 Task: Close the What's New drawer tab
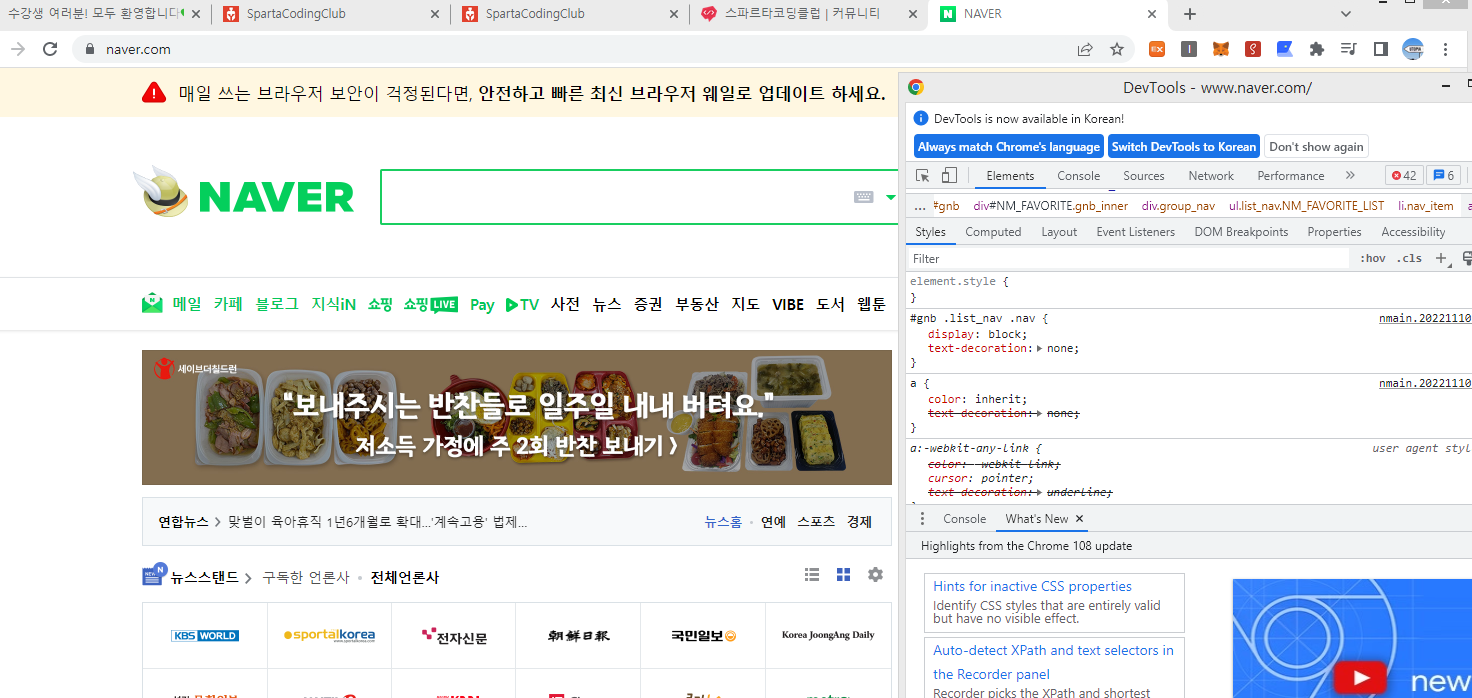[x=1079, y=519]
